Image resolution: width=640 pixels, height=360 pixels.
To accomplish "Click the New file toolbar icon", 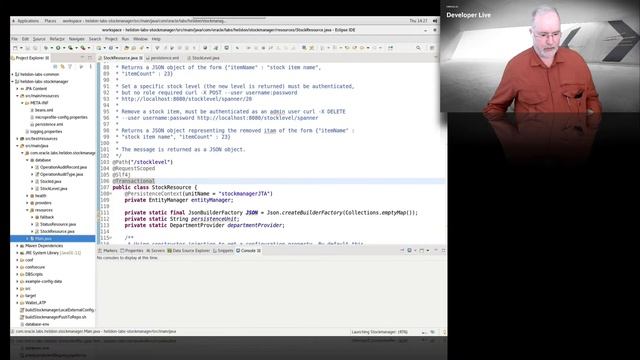I will pos(16,48).
